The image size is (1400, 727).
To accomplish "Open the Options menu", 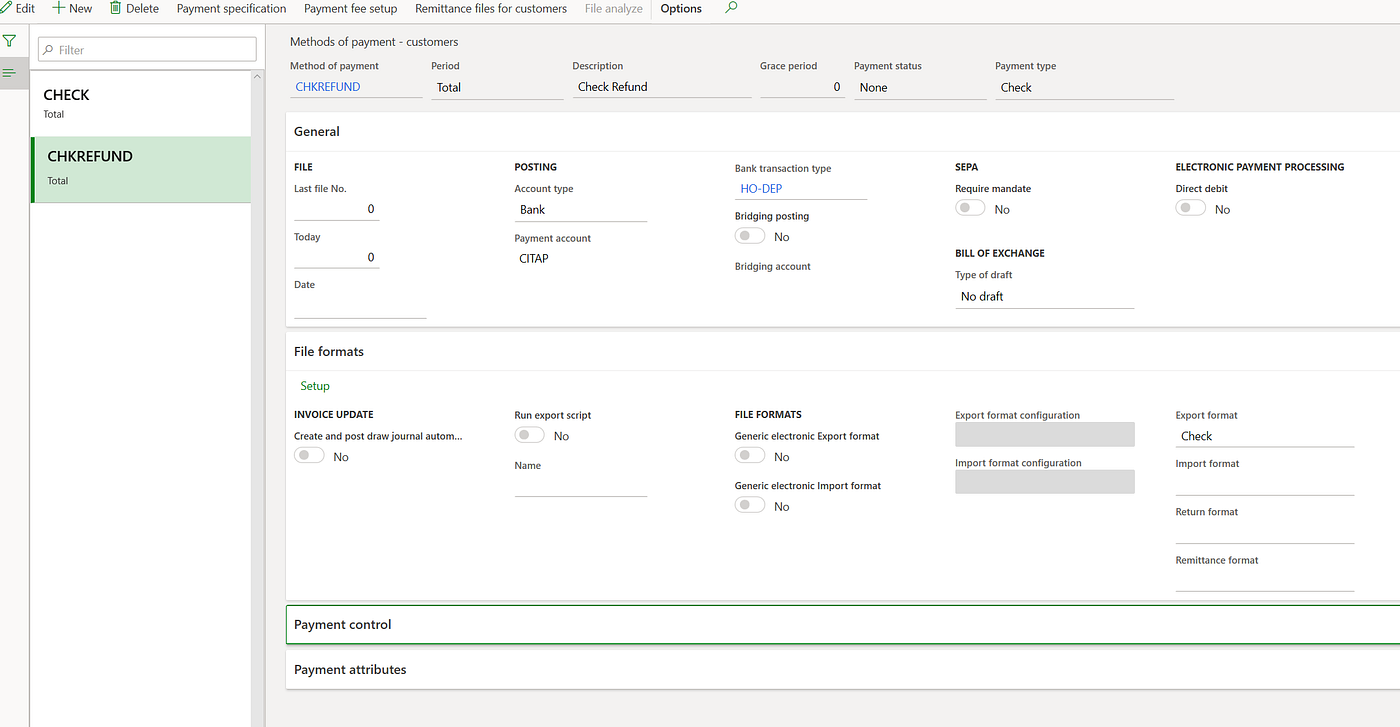I will click(x=680, y=9).
